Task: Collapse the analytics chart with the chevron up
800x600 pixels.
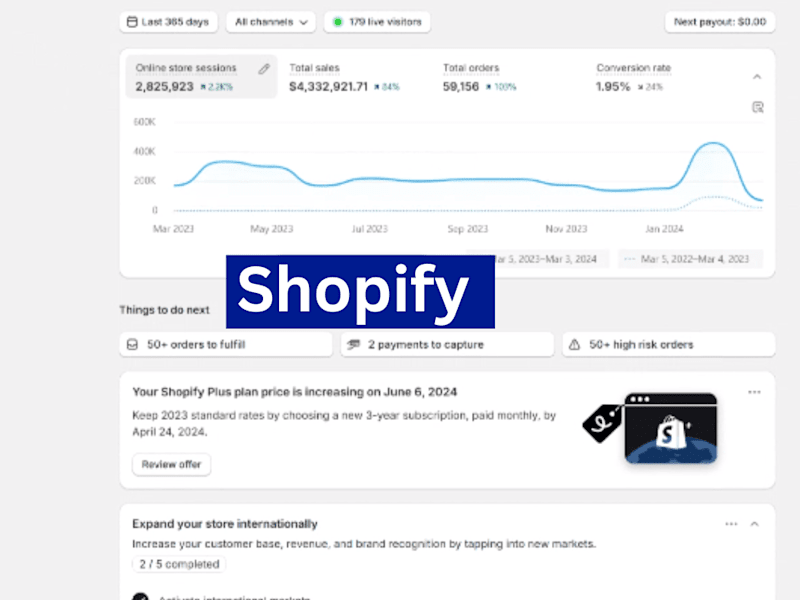Action: coord(757,77)
